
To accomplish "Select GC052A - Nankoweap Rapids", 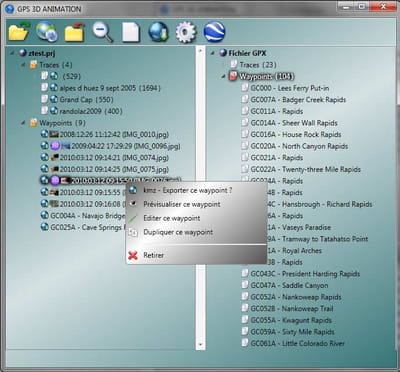I will 296,297.
